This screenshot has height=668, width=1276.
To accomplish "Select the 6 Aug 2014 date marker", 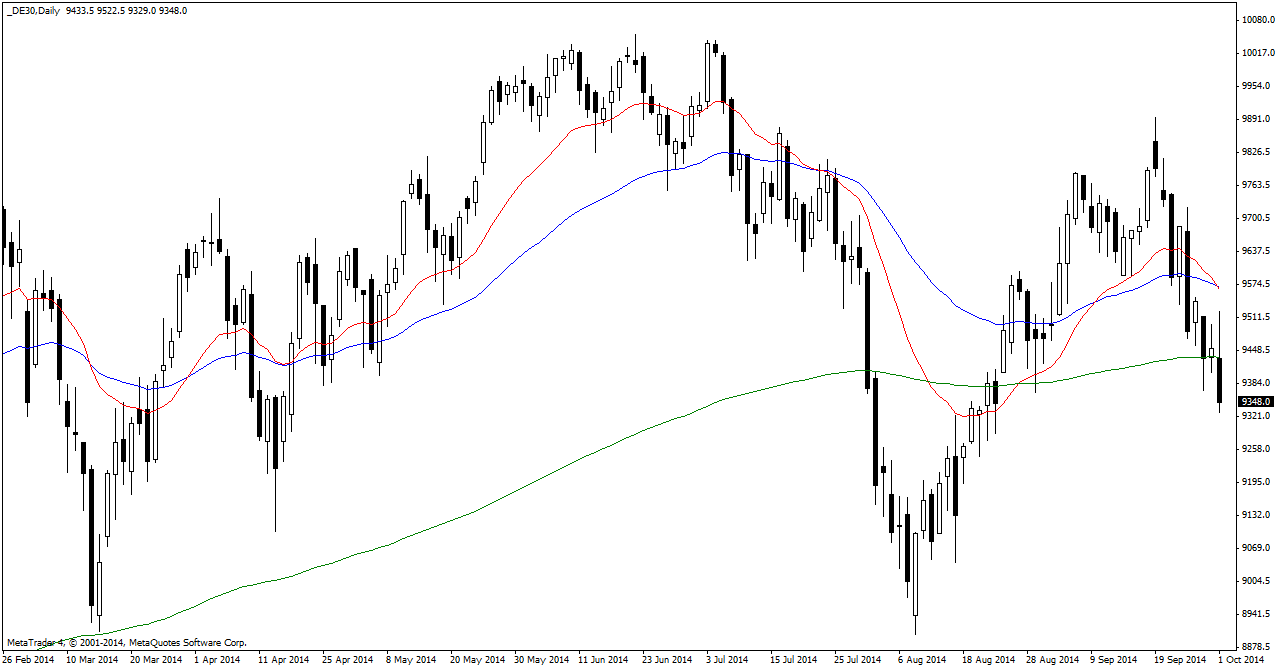I will tap(920, 660).
